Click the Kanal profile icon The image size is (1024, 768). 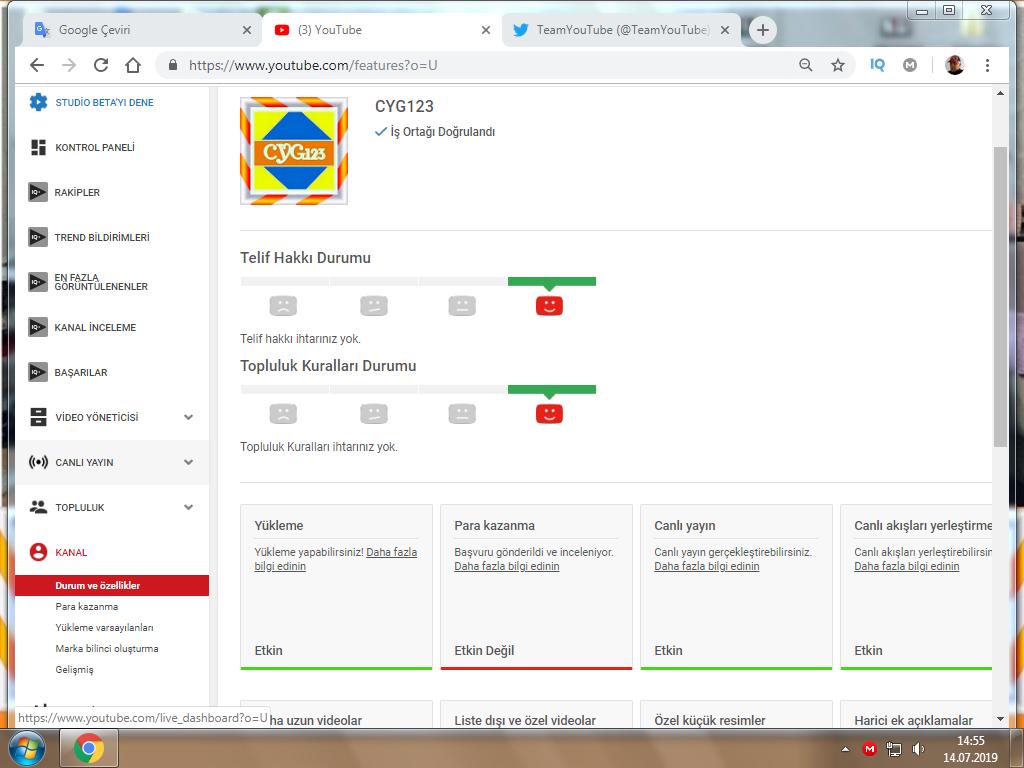[x=39, y=552]
